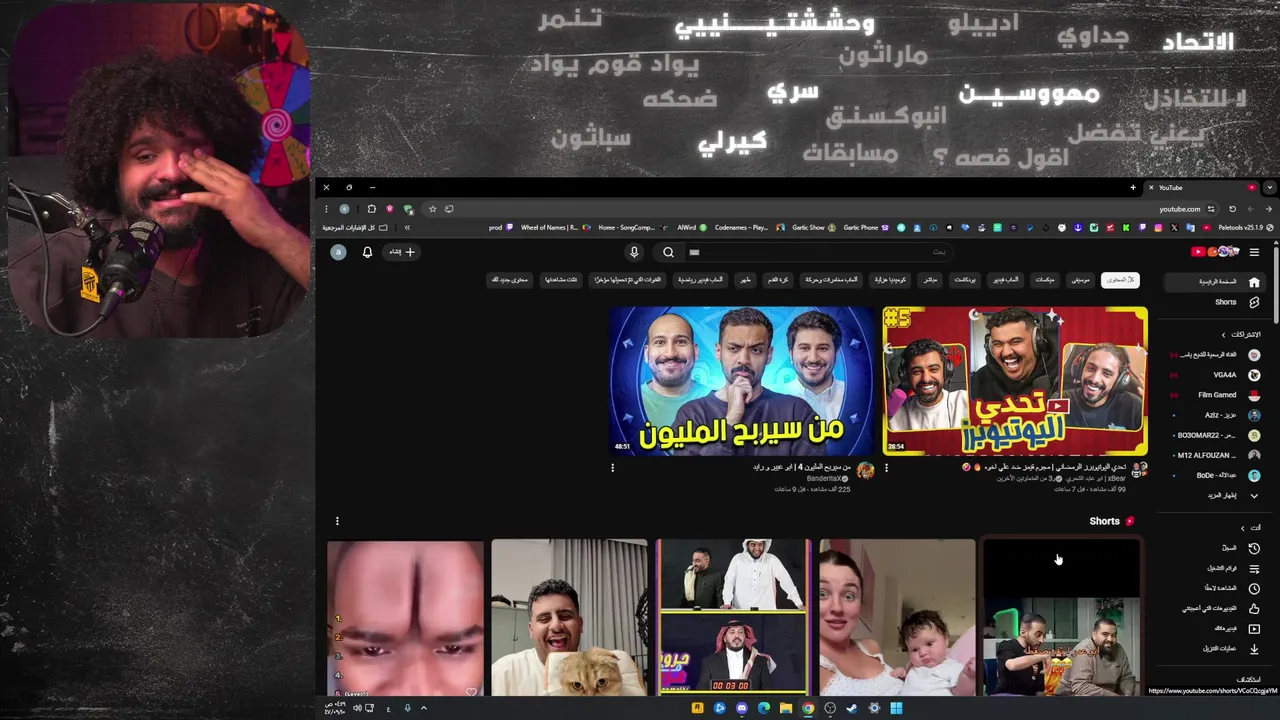
Task: Open the YouTube account avatar
Action: click(x=338, y=252)
